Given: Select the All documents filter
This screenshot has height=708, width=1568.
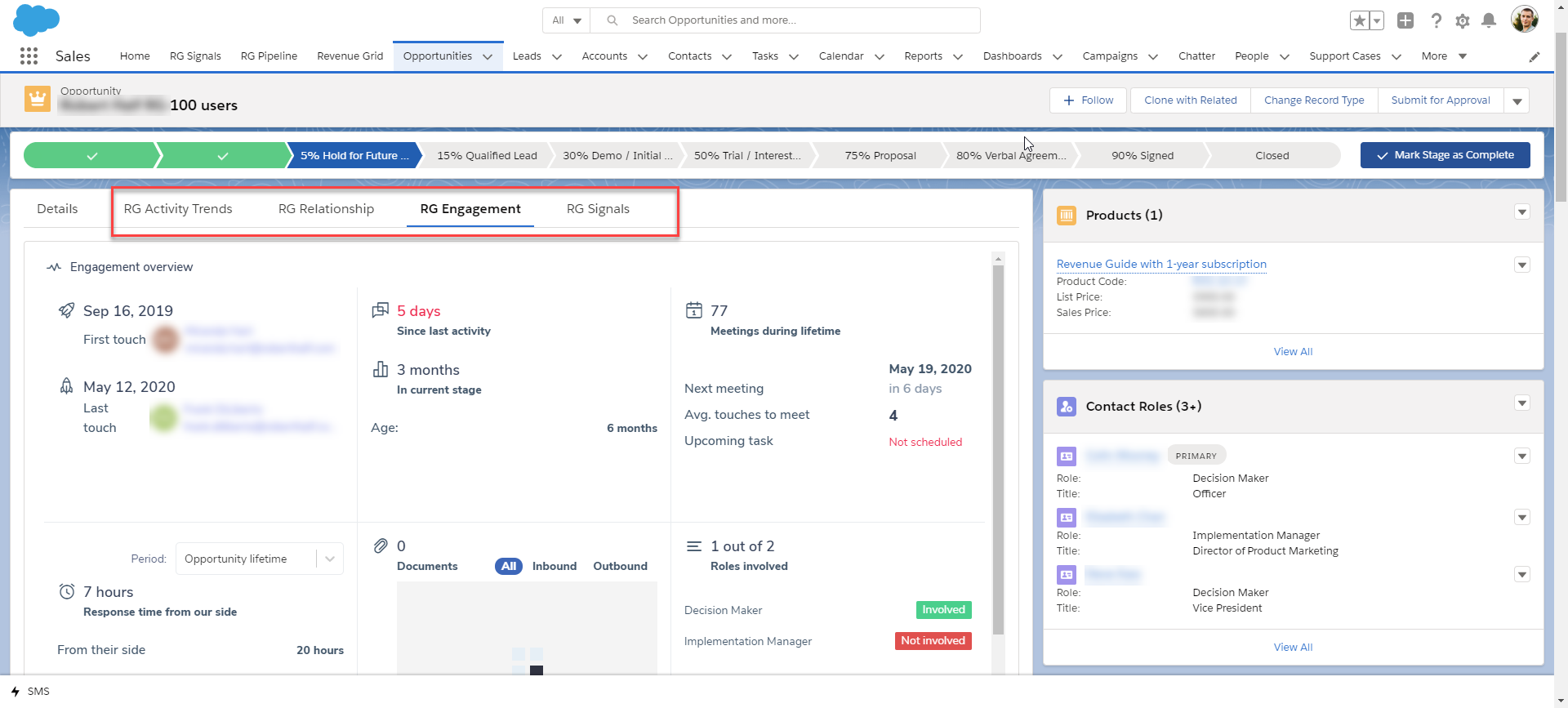Looking at the screenshot, I should (x=509, y=566).
